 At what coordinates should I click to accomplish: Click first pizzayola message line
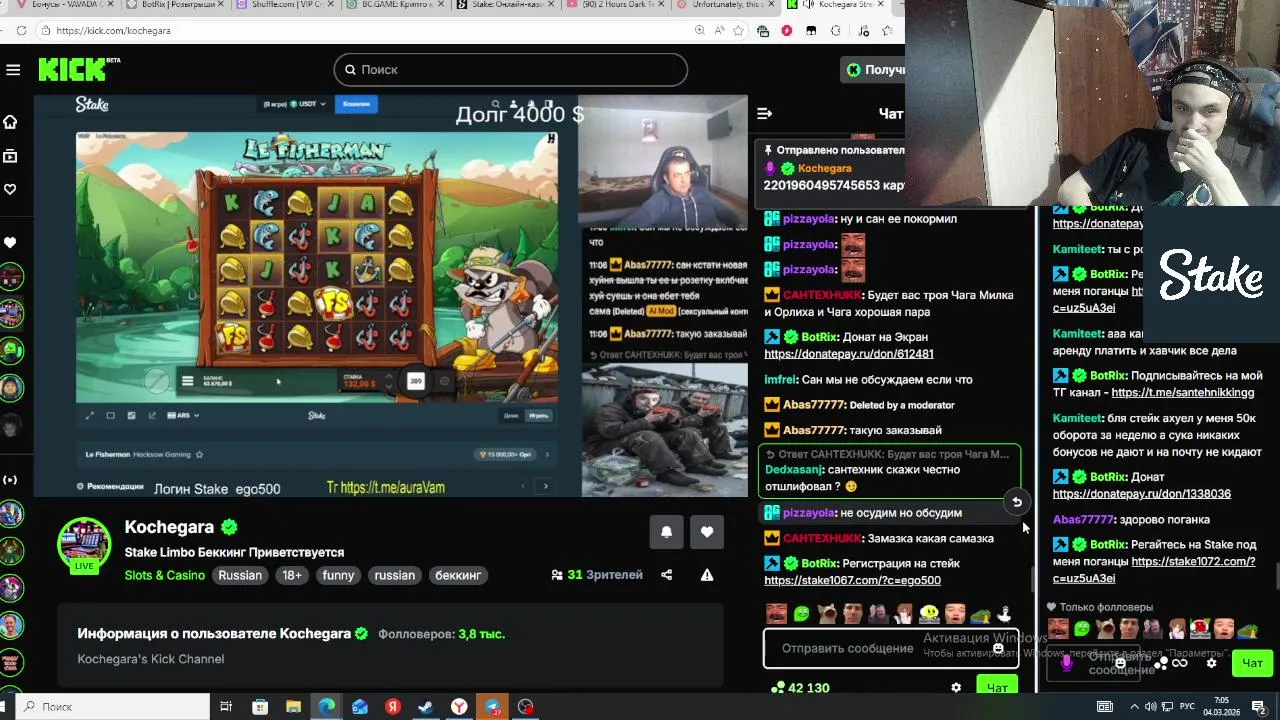[860, 219]
